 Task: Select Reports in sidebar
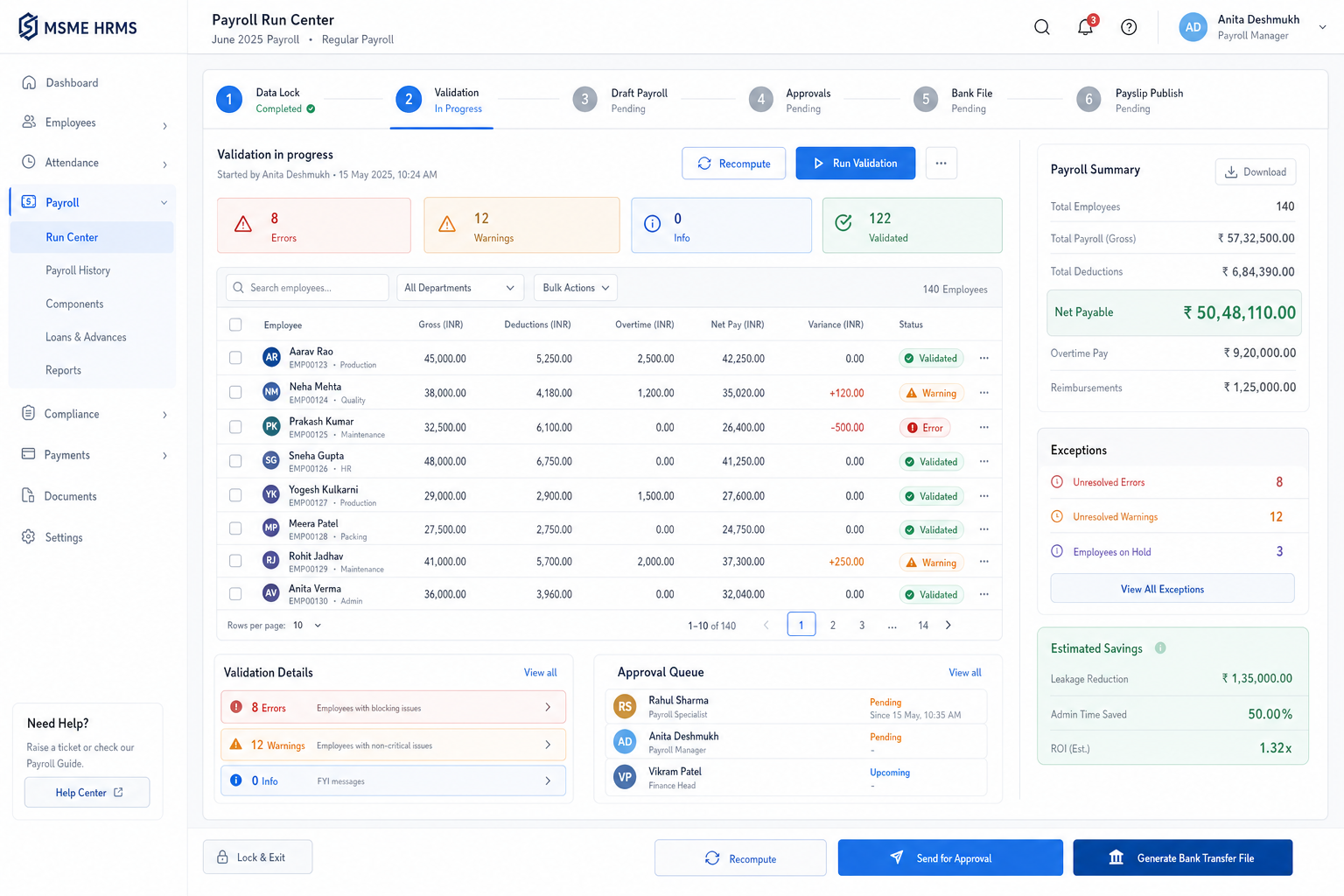tap(63, 370)
